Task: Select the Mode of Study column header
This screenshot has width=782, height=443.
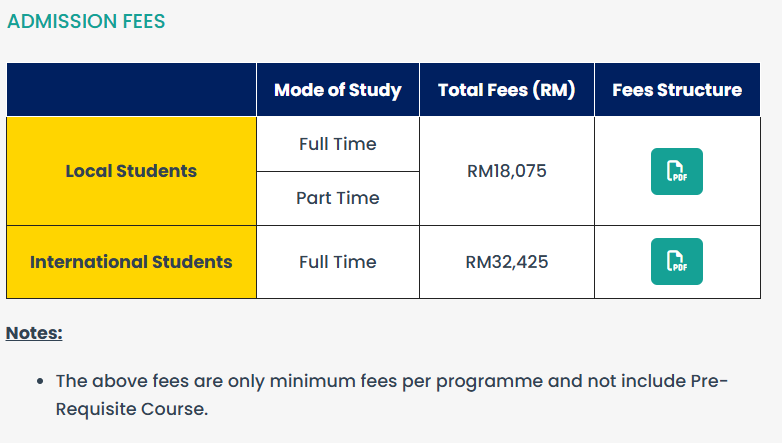Action: tap(337, 90)
